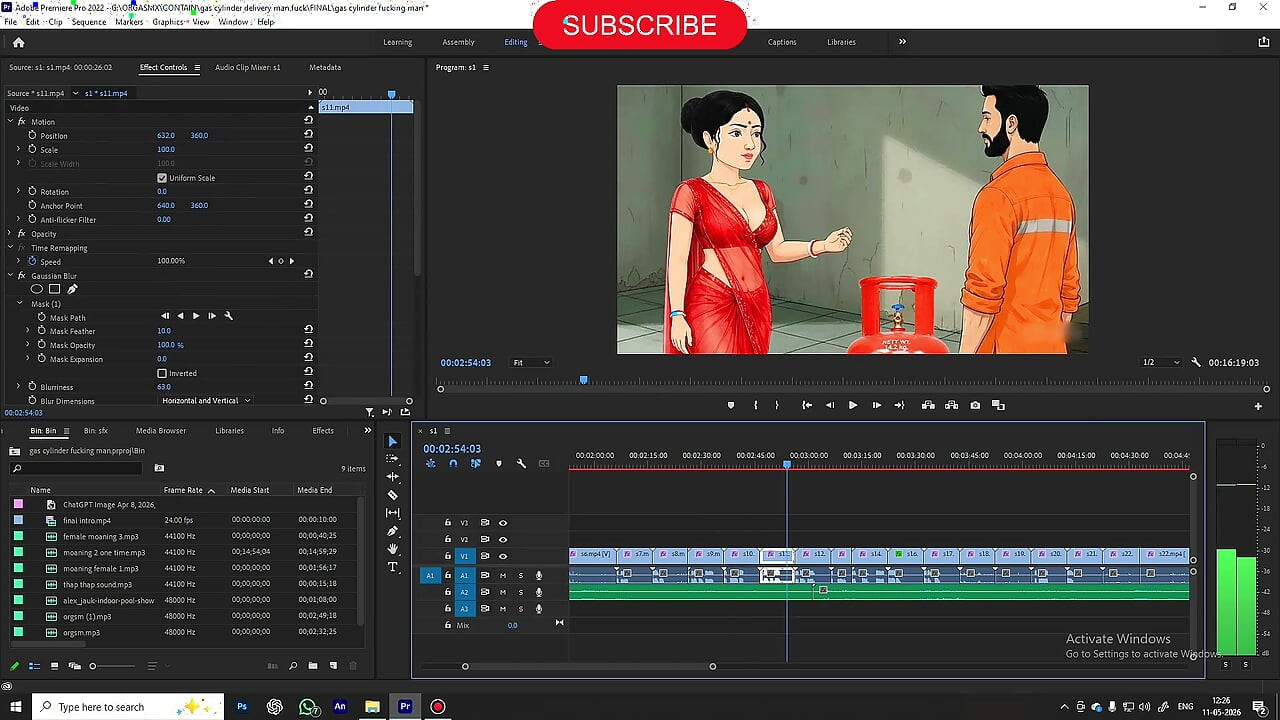Select the Hand tool

pyautogui.click(x=392, y=549)
